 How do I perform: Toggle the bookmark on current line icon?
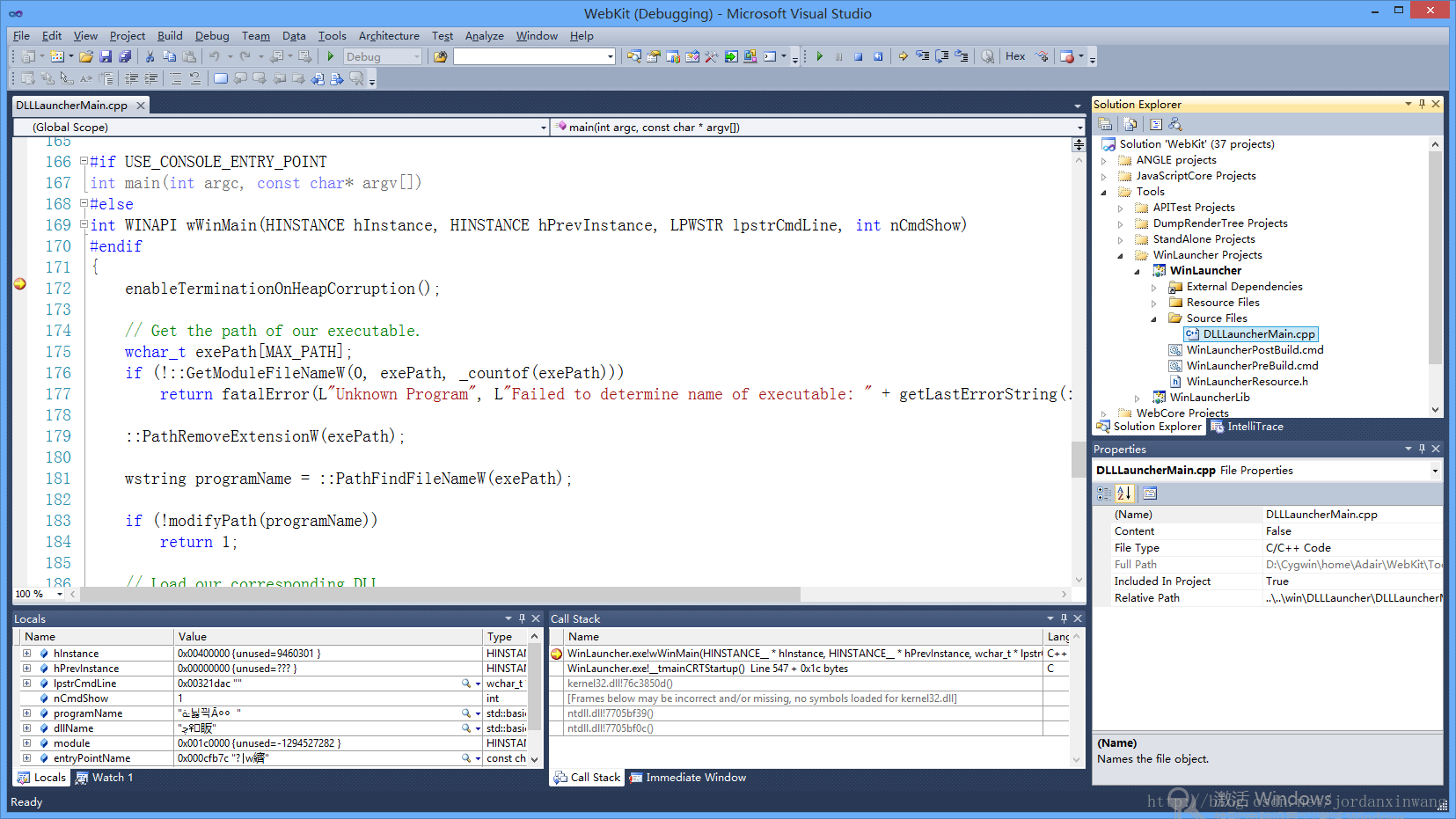coord(221,78)
